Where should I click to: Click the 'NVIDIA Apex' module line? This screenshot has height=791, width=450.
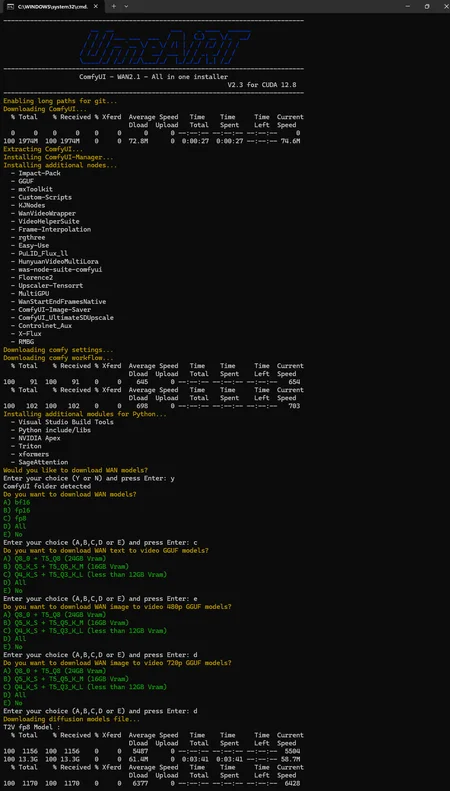tap(39, 438)
